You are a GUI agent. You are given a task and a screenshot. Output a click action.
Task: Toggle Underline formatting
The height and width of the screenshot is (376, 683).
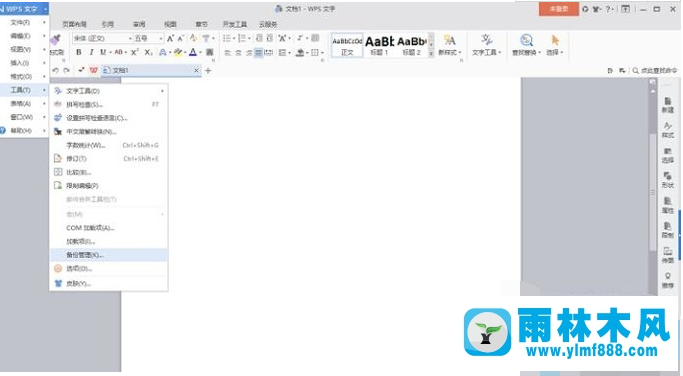pos(103,52)
